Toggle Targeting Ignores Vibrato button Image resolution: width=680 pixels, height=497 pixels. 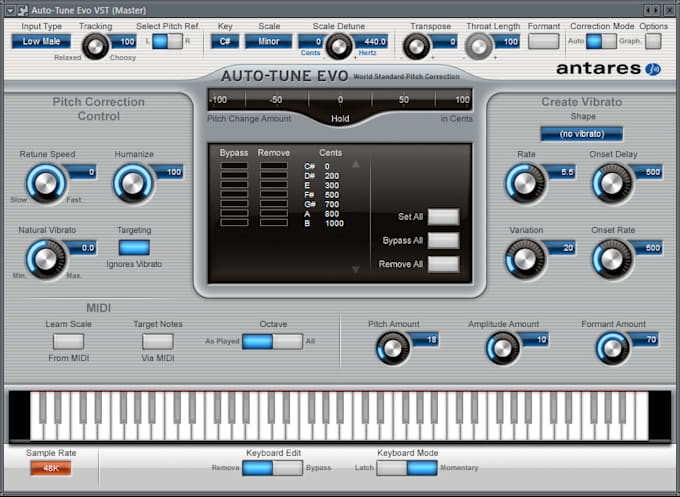[x=134, y=247]
